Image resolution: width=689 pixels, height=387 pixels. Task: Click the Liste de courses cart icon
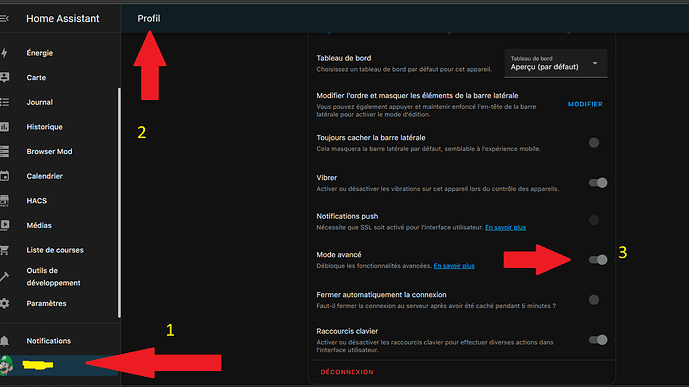[x=4, y=250]
